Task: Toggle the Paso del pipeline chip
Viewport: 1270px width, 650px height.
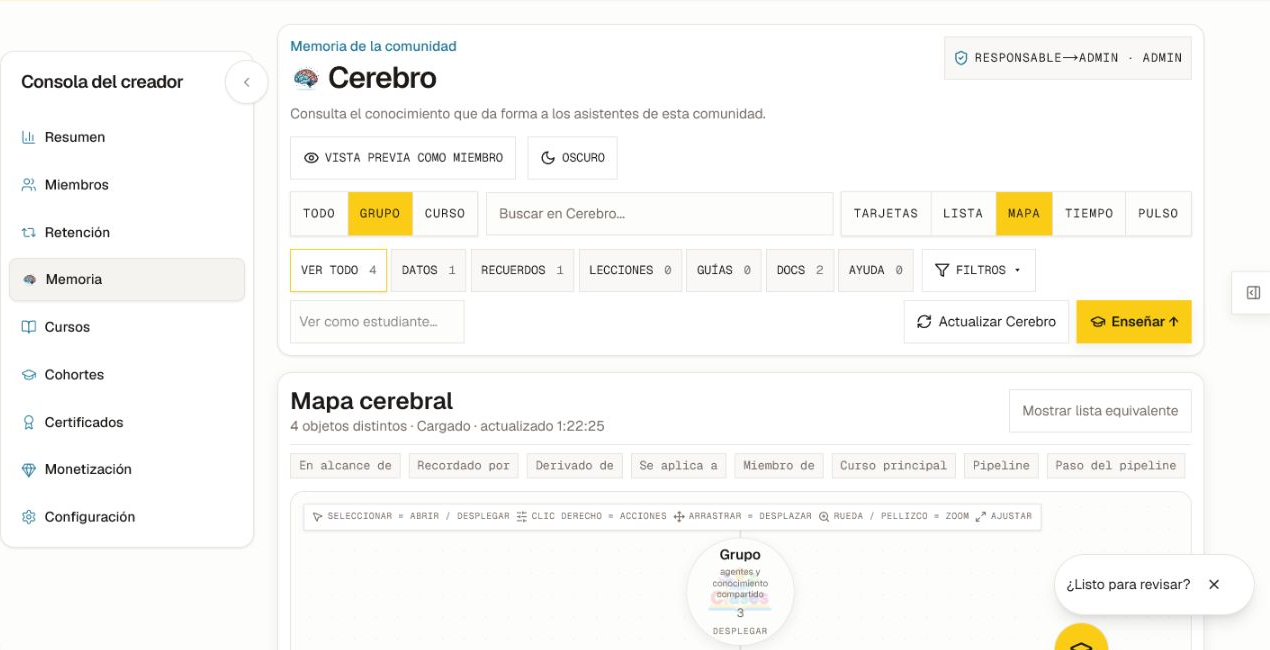Action: pyautogui.click(x=1116, y=466)
